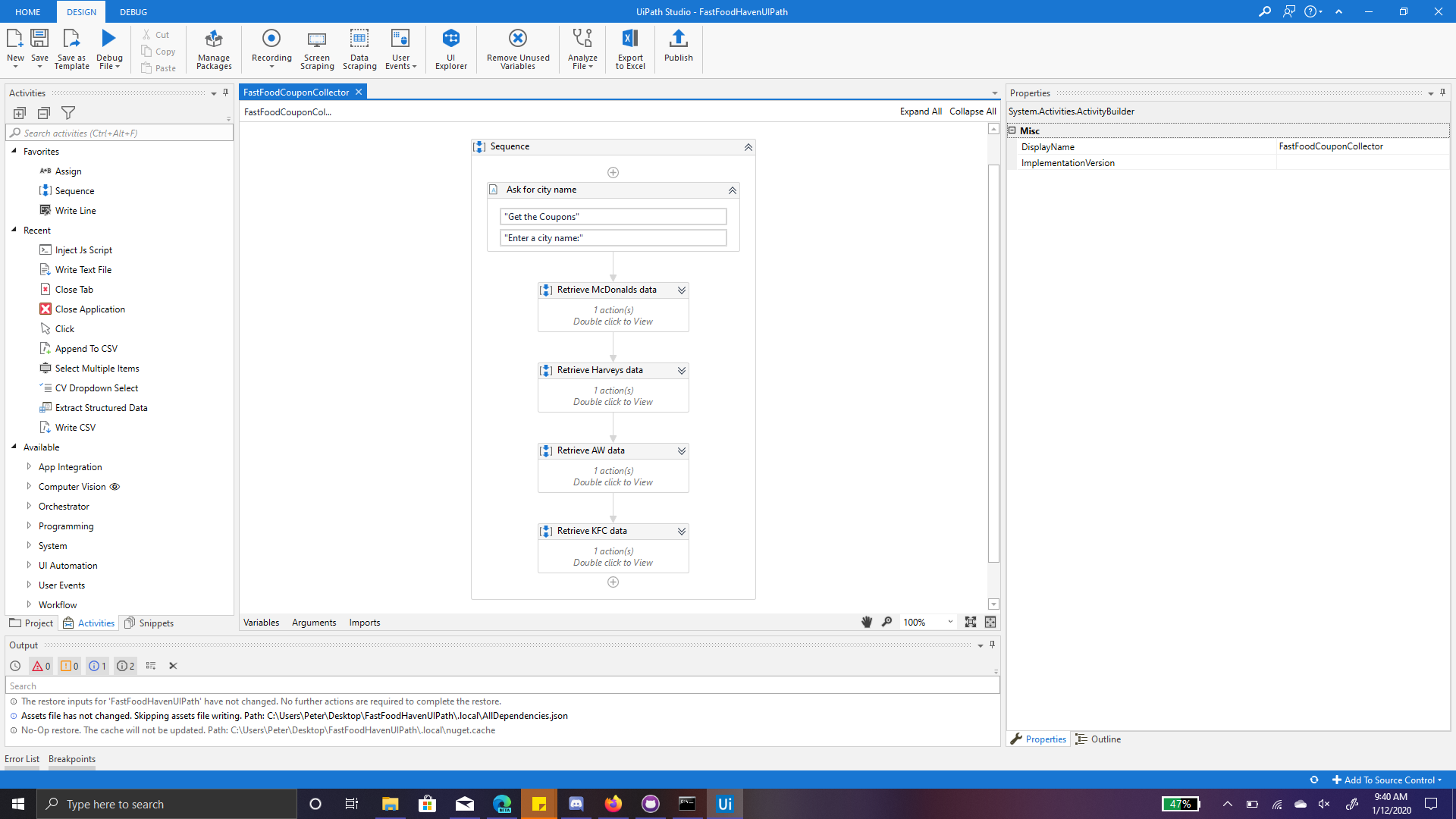Expand the Retrieve McDonalds data activity
This screenshot has width=1456, height=819.
click(682, 290)
